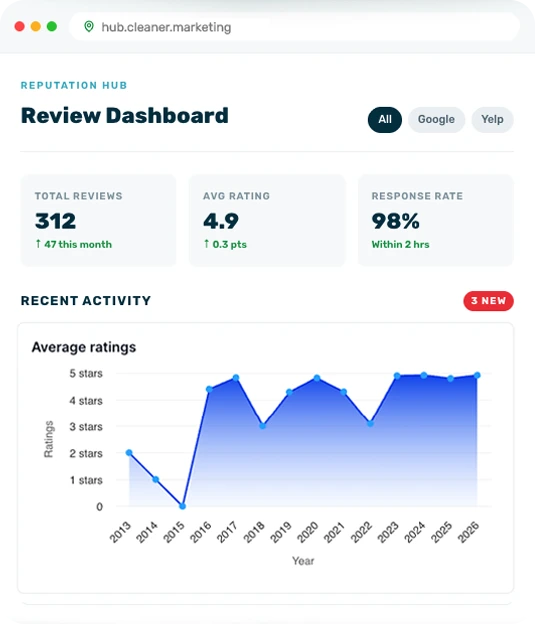Click the location pin icon in address bar

pyautogui.click(x=89, y=27)
